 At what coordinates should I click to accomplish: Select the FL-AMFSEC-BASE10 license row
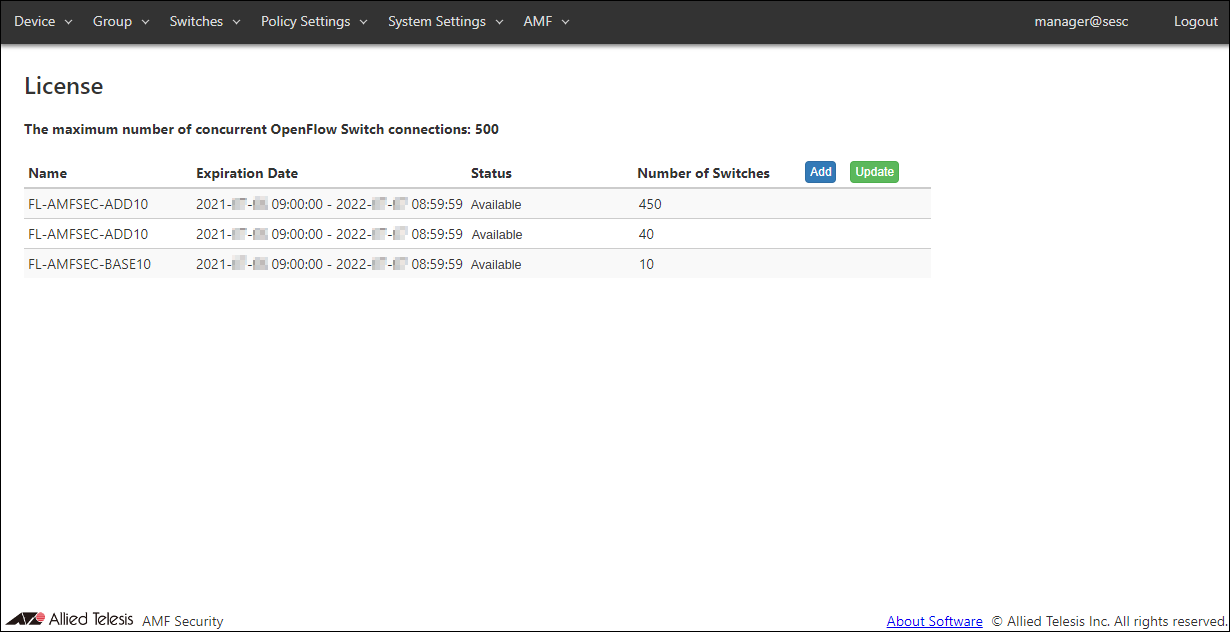click(90, 264)
